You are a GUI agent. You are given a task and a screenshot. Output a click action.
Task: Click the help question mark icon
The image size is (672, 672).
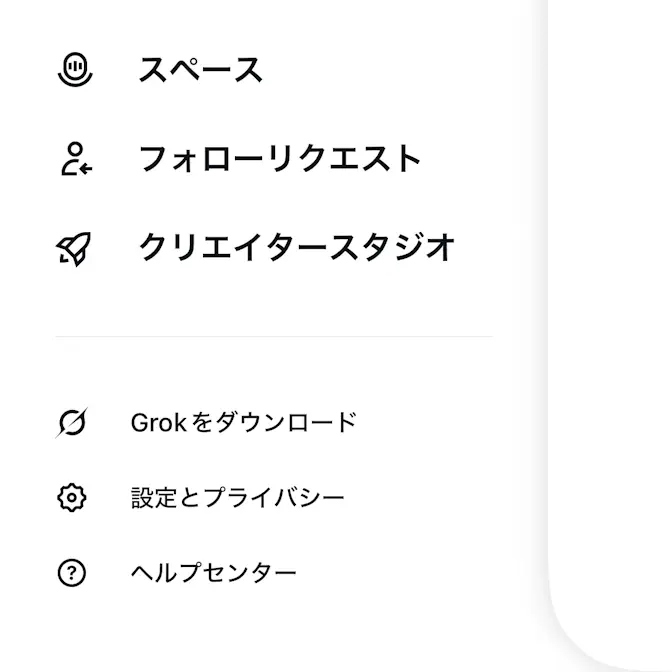[72, 573]
